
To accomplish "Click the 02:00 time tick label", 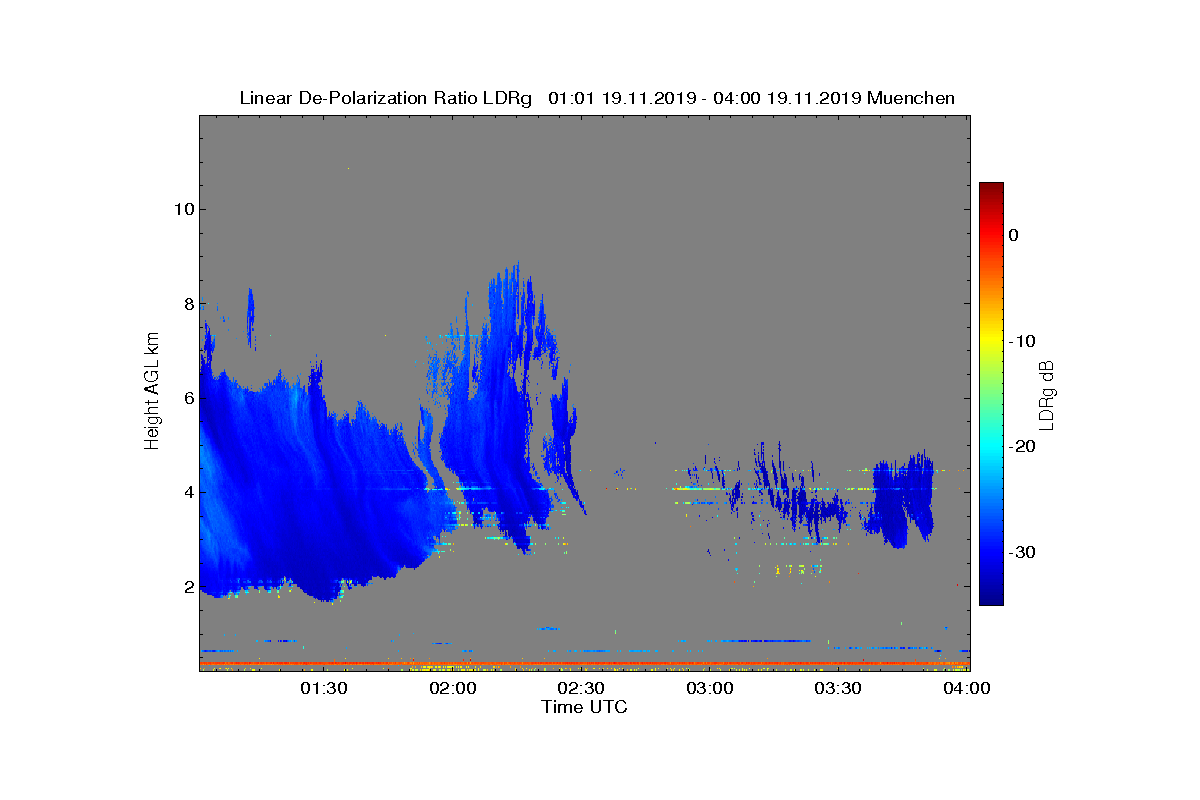I will 453,688.
